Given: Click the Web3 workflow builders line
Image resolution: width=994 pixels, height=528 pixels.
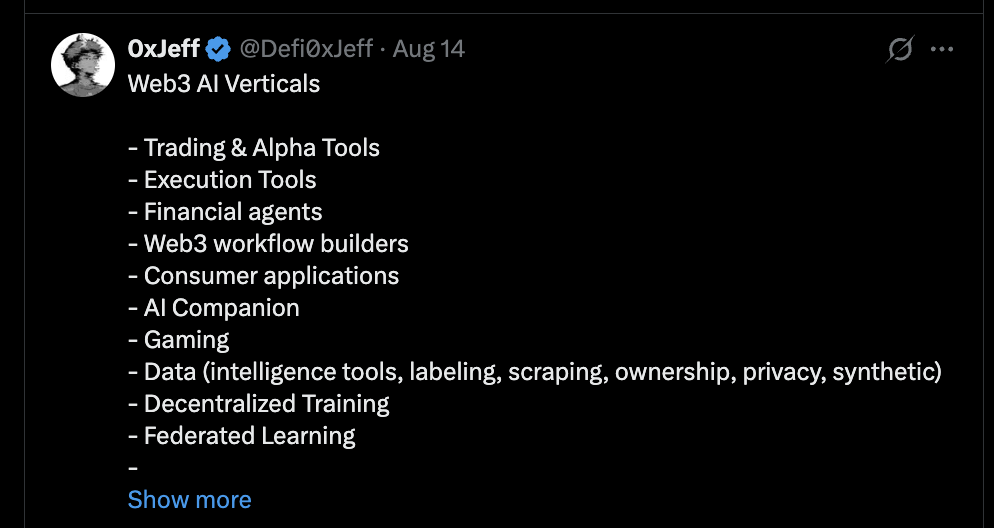Looking at the screenshot, I should point(268,244).
